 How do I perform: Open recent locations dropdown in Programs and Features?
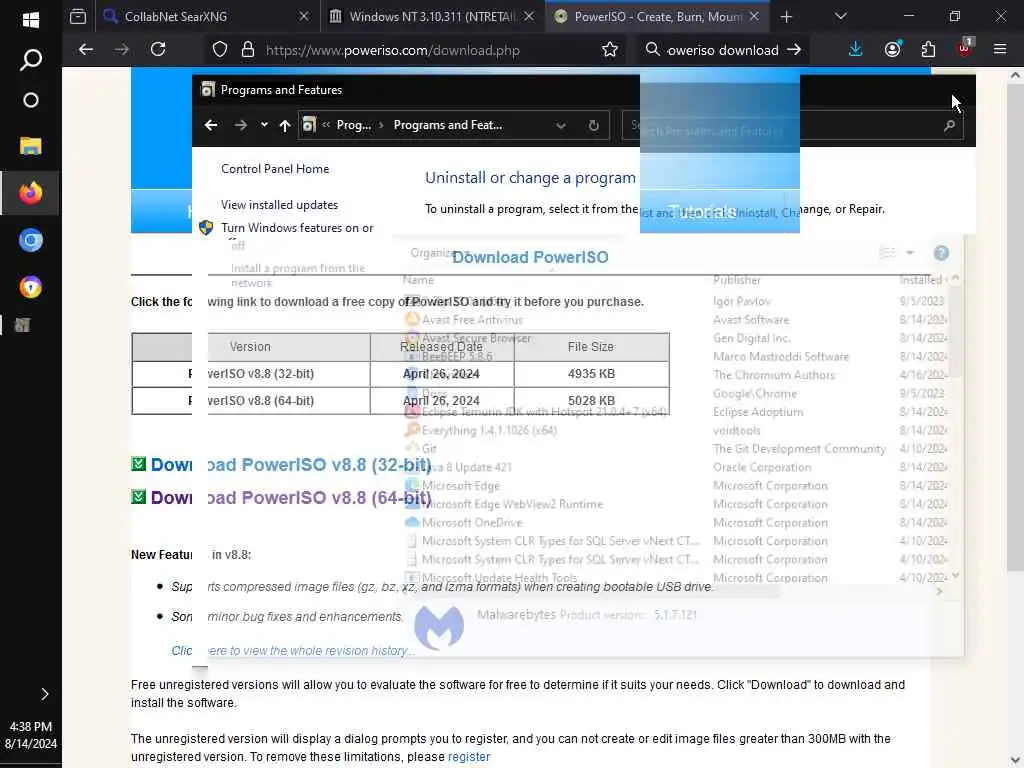[264, 125]
